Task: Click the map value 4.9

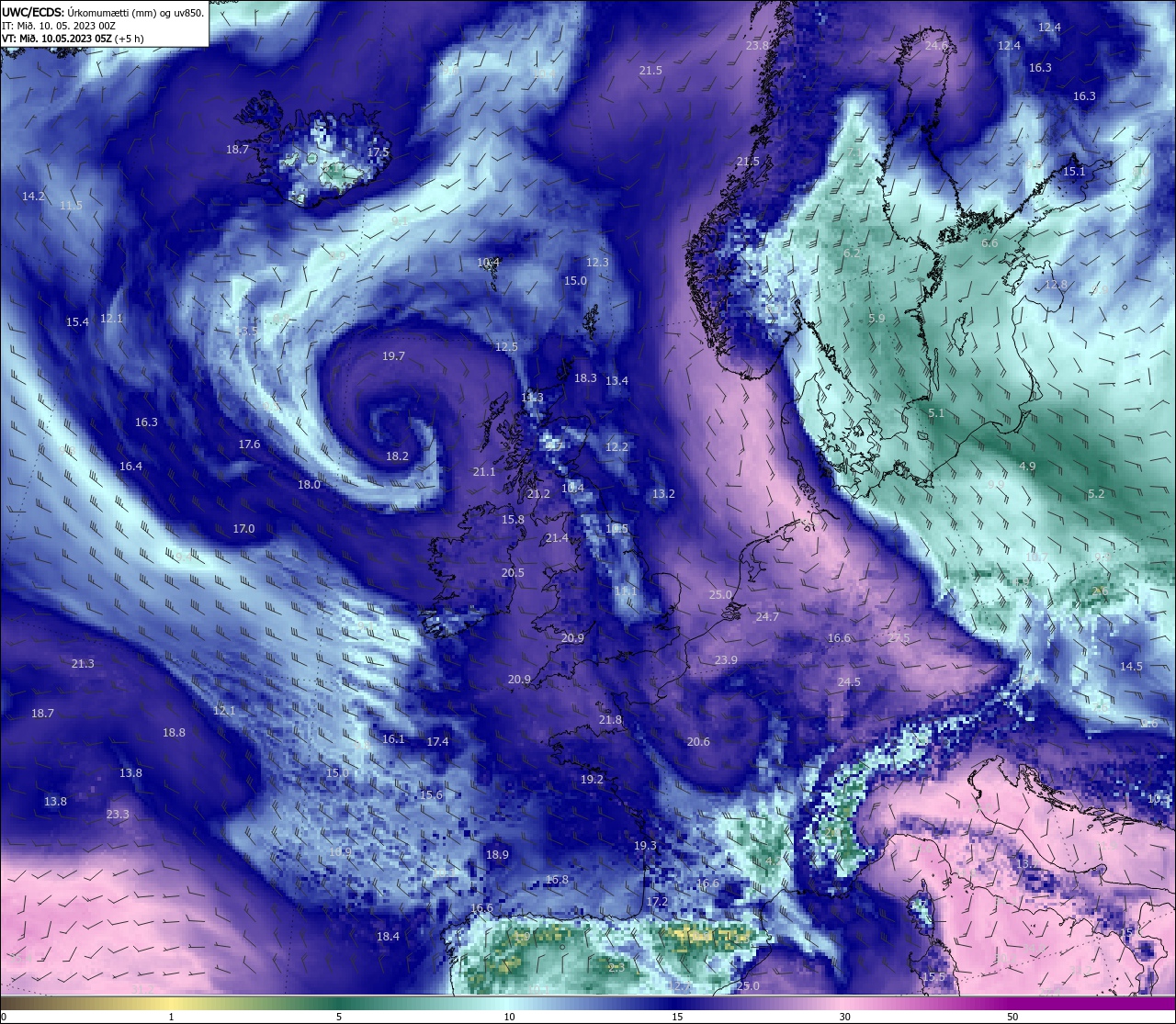Action: click(1027, 467)
